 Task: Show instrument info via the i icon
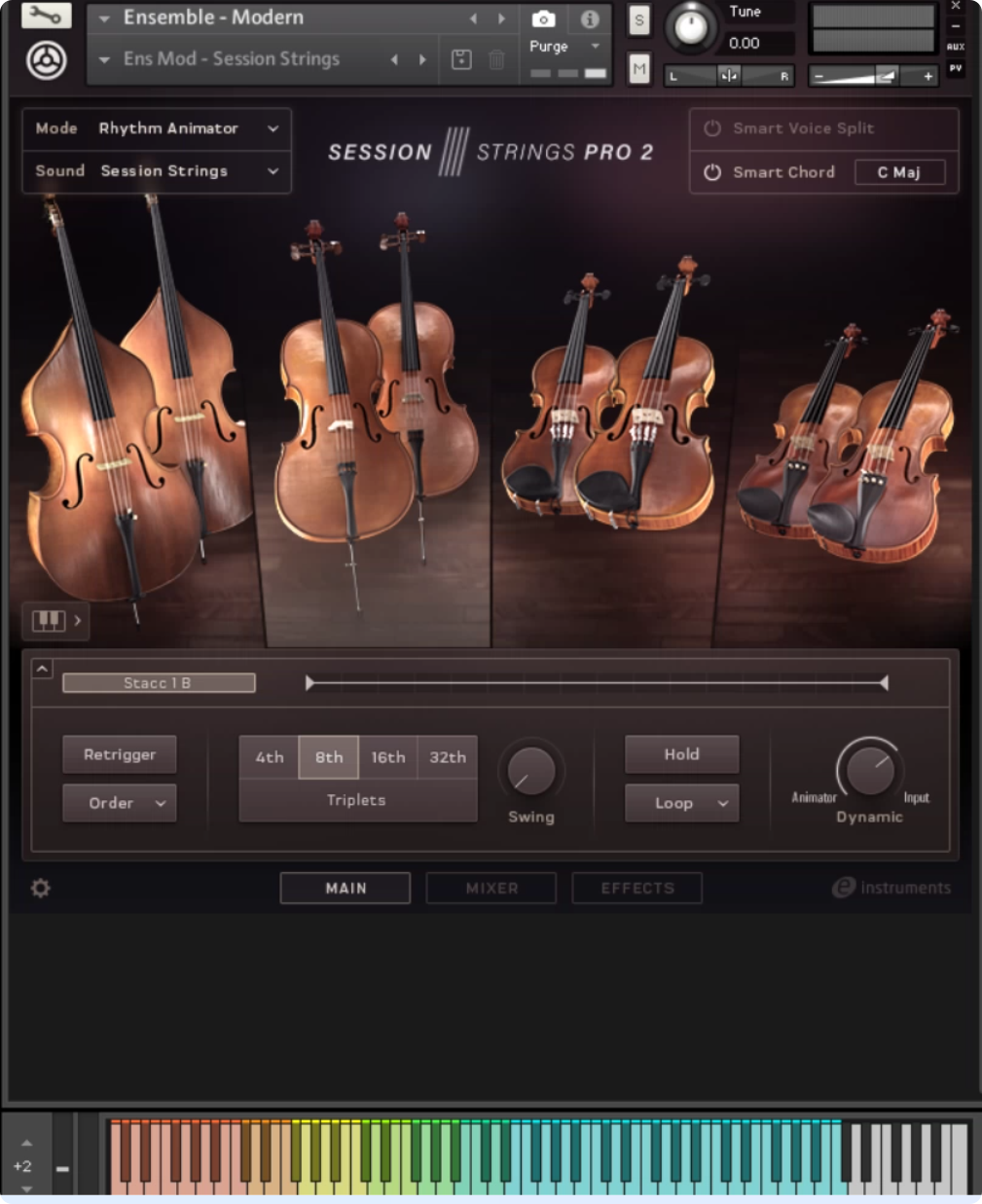[x=590, y=18]
